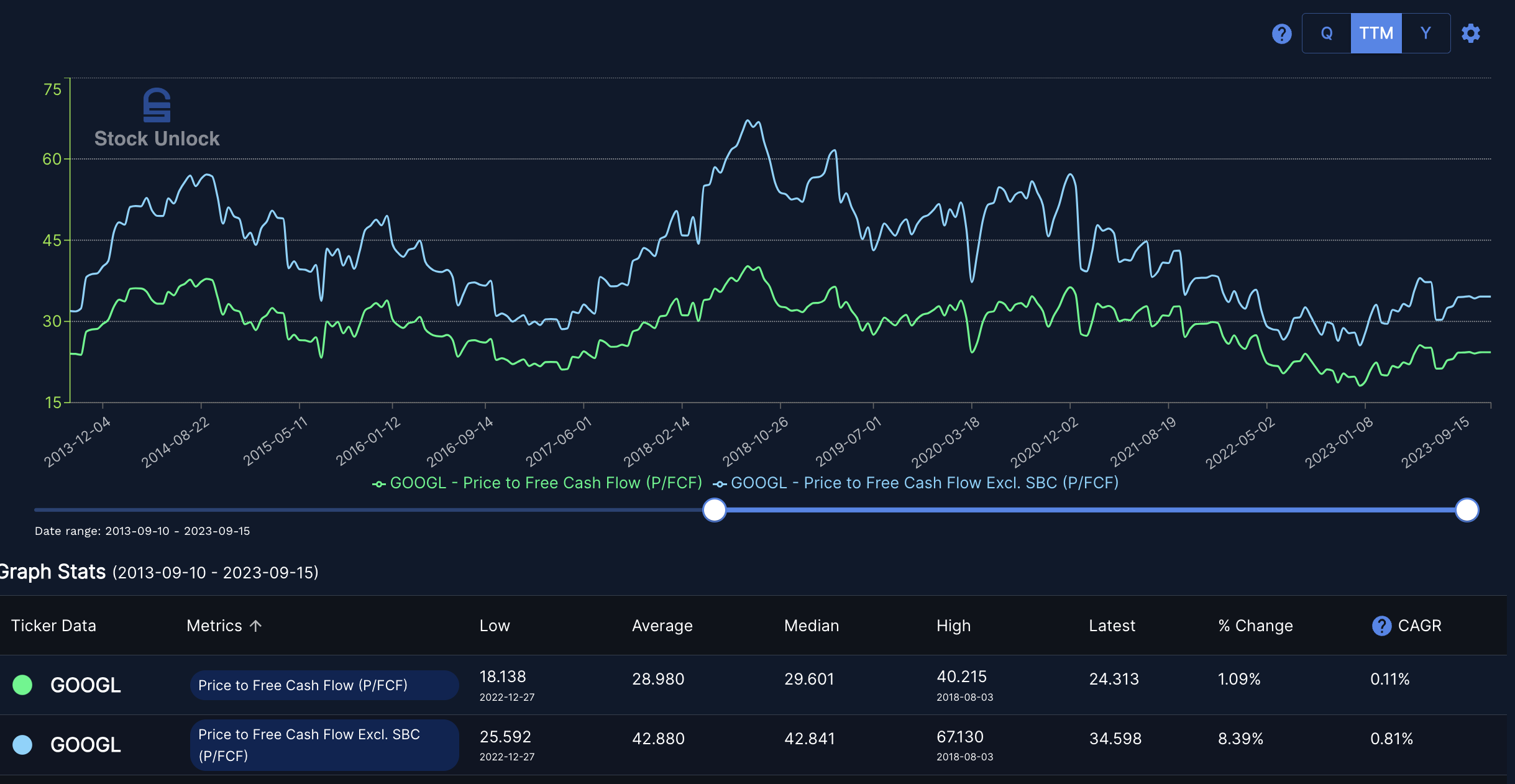The image size is (1515, 784).
Task: Click the High column header
Action: click(953, 626)
